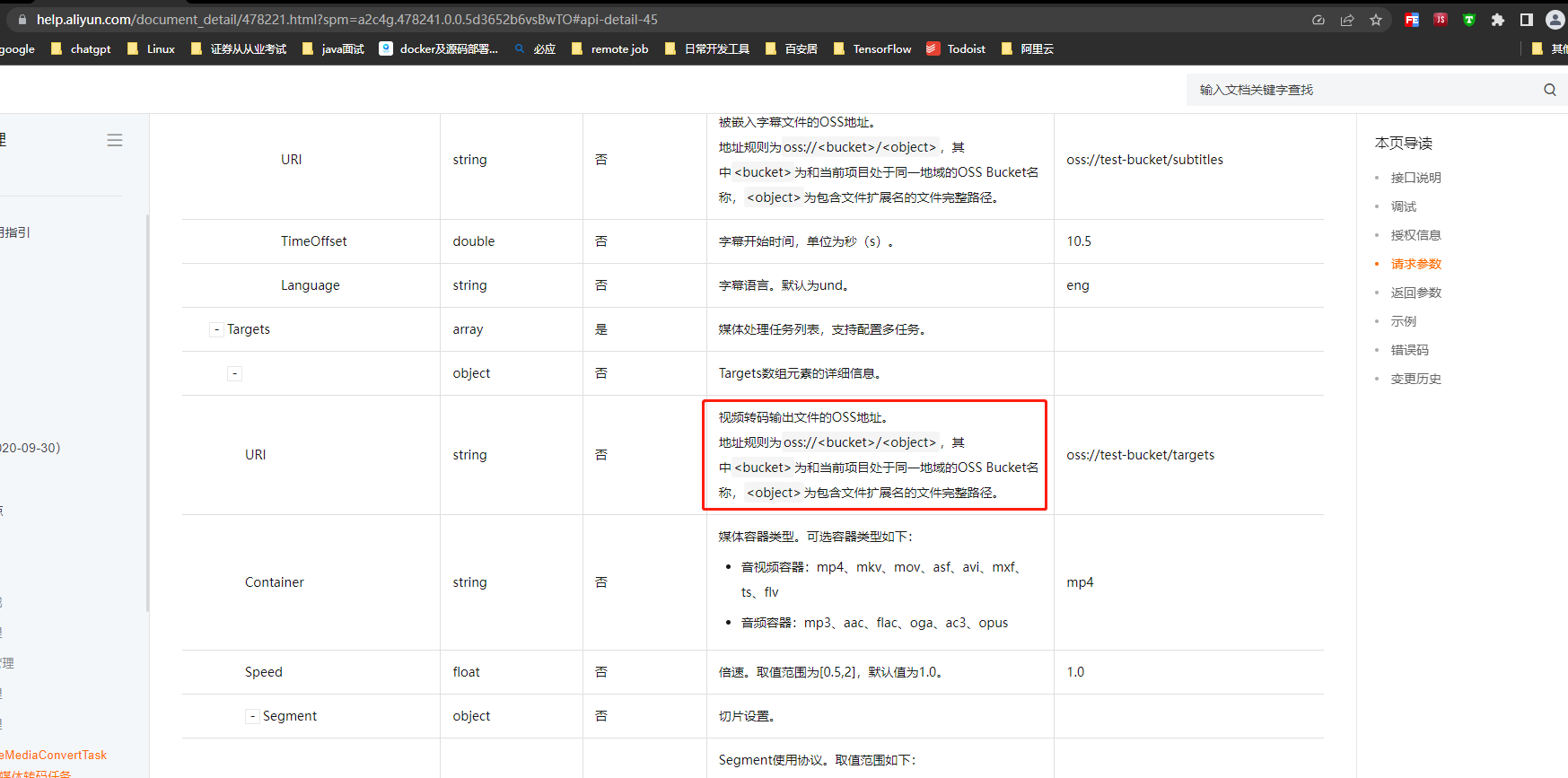Open the Extensions puzzle menu
Image resolution: width=1568 pixels, height=778 pixels.
[x=1498, y=20]
